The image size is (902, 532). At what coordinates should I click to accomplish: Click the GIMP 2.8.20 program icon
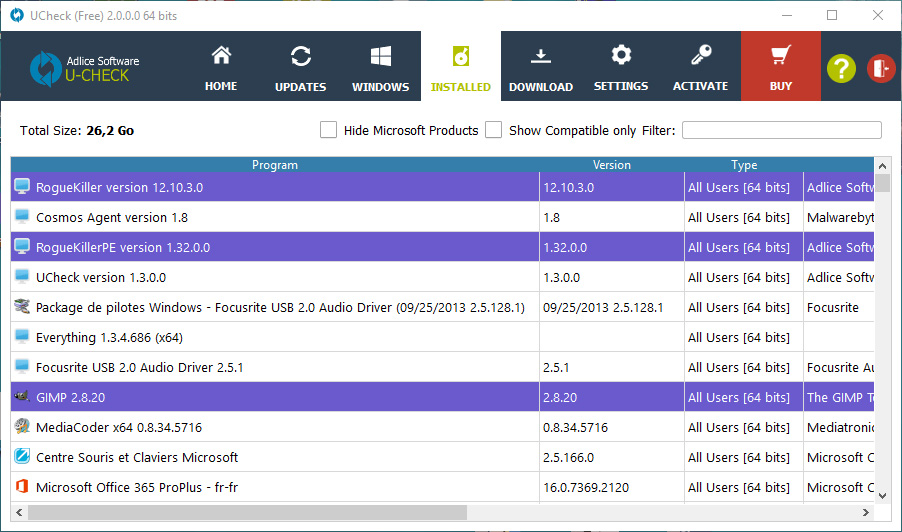22,397
